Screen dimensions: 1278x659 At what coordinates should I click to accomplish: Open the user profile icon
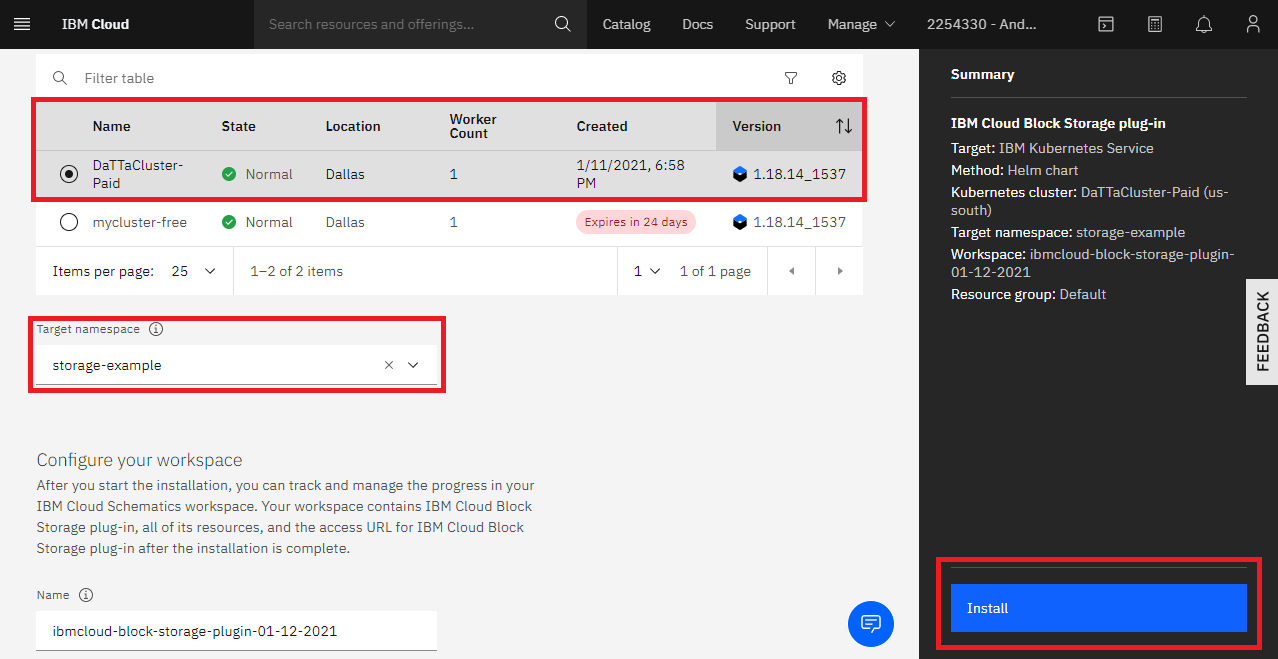pos(1253,24)
